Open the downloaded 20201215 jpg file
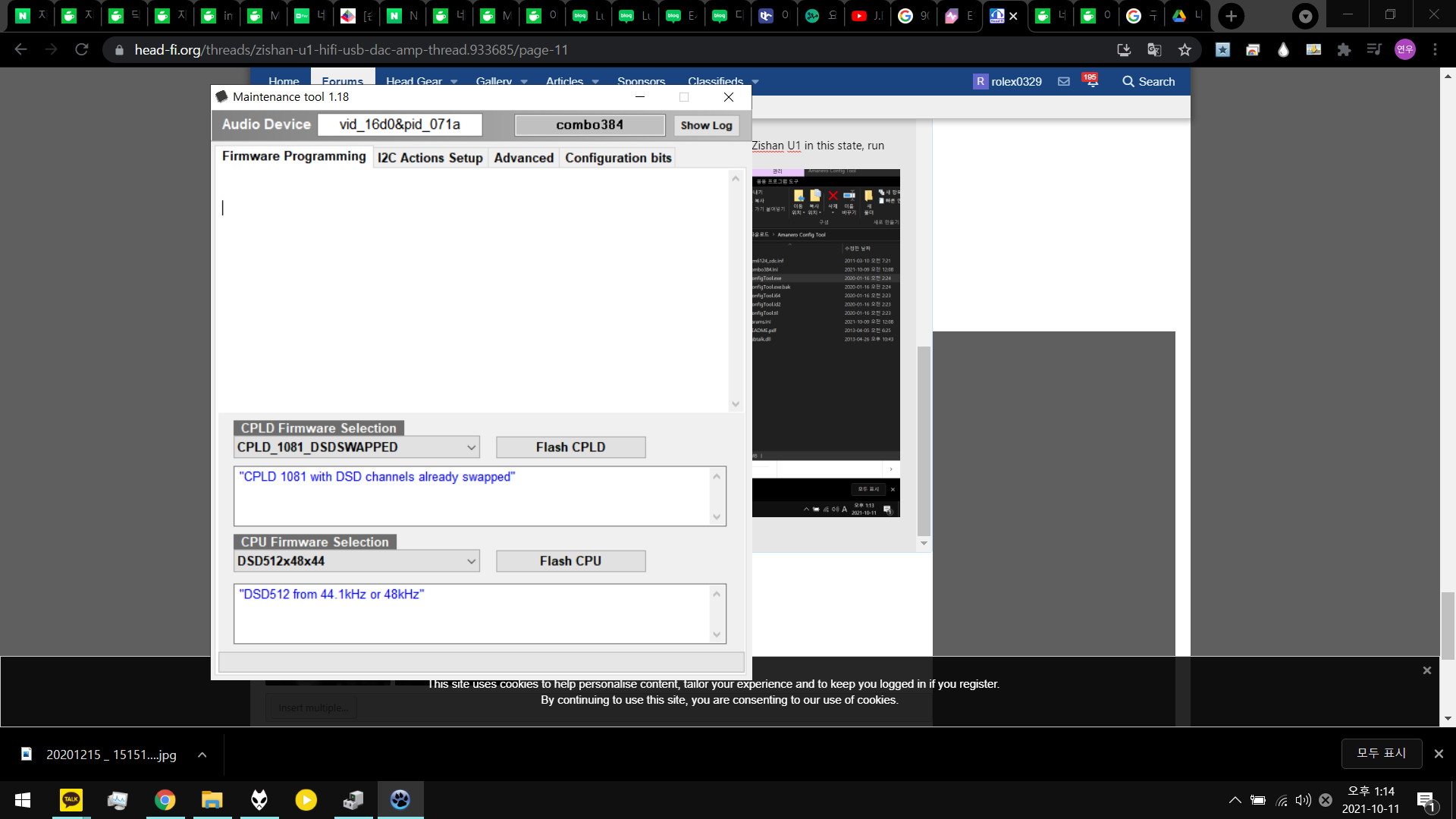Image resolution: width=1456 pixels, height=819 pixels. 99,755
